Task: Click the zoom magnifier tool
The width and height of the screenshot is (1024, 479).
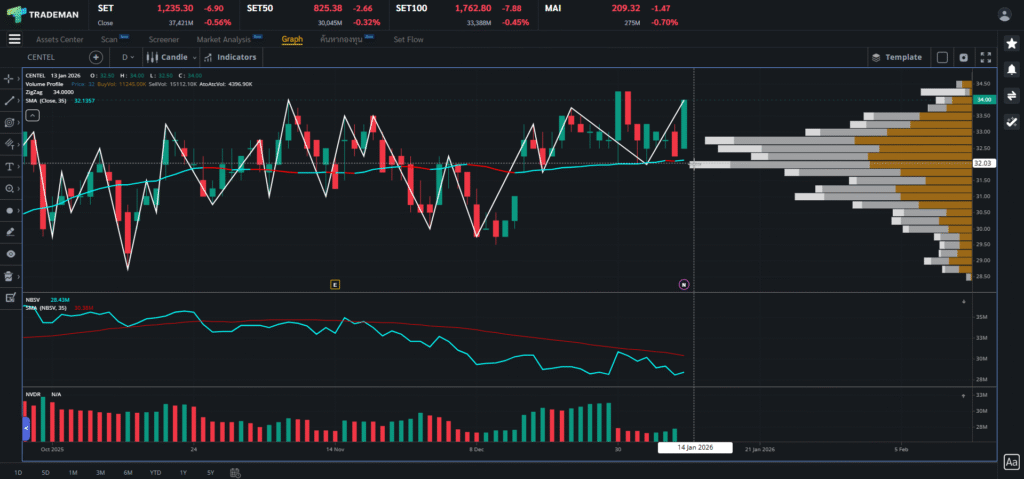Action: [10, 188]
